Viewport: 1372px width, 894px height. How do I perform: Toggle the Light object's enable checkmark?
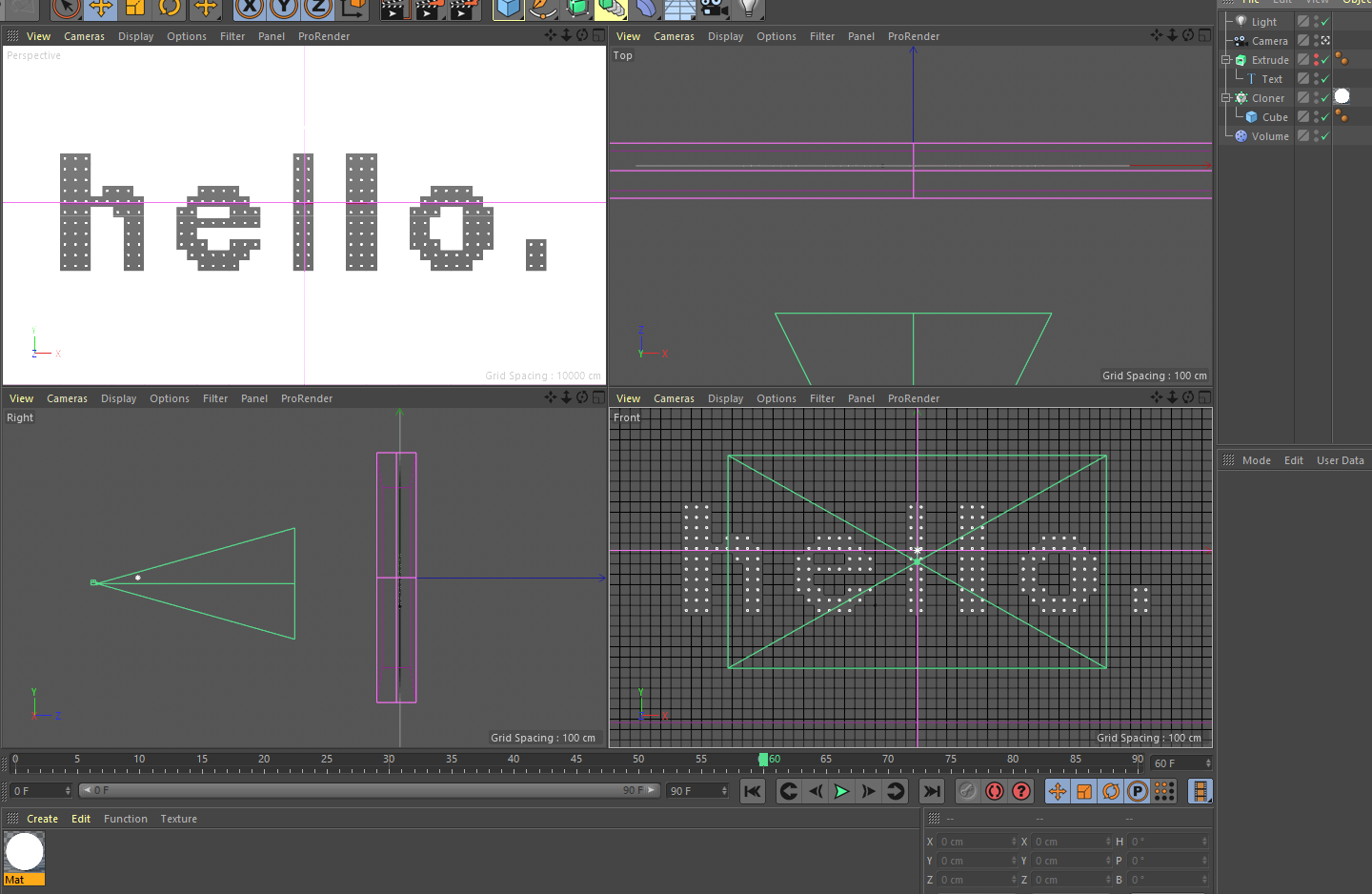1324,22
